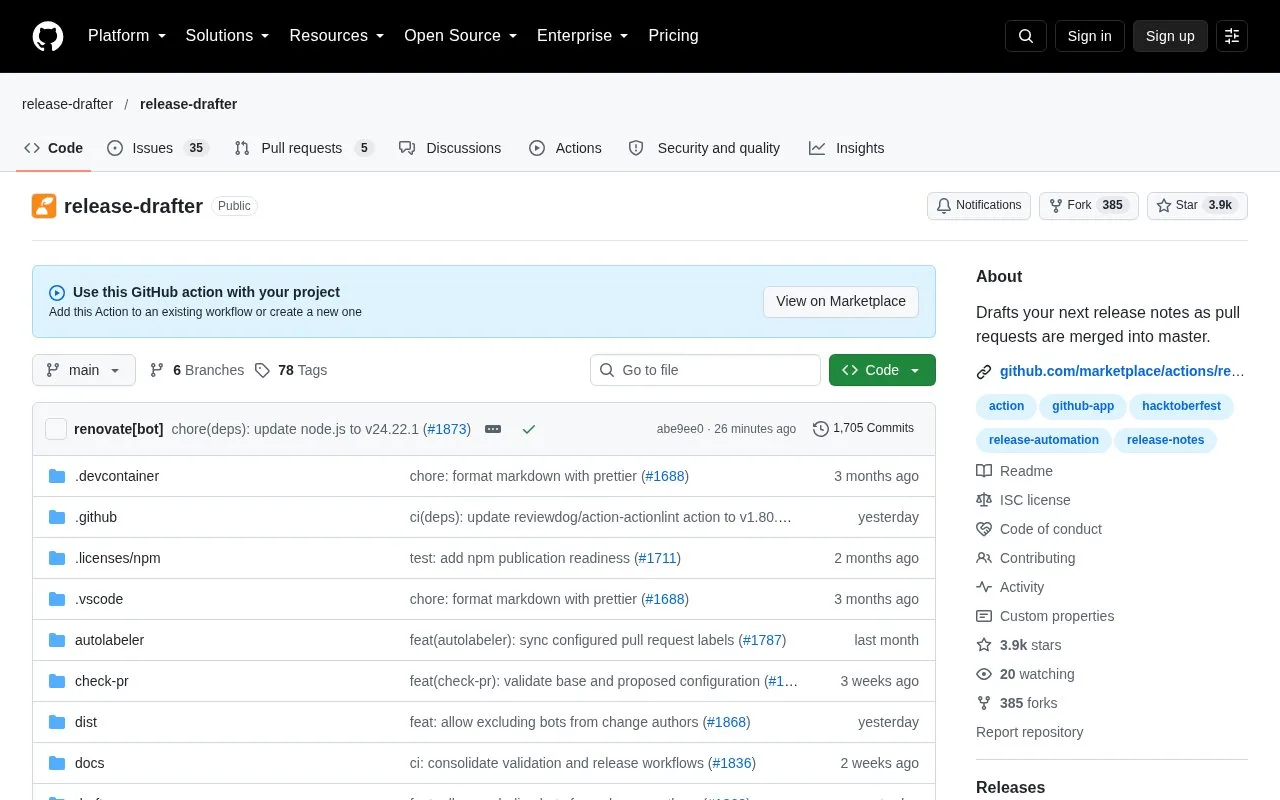The width and height of the screenshot is (1280, 800).
Task: Open appearance settings icon in header
Action: pyautogui.click(x=1232, y=36)
